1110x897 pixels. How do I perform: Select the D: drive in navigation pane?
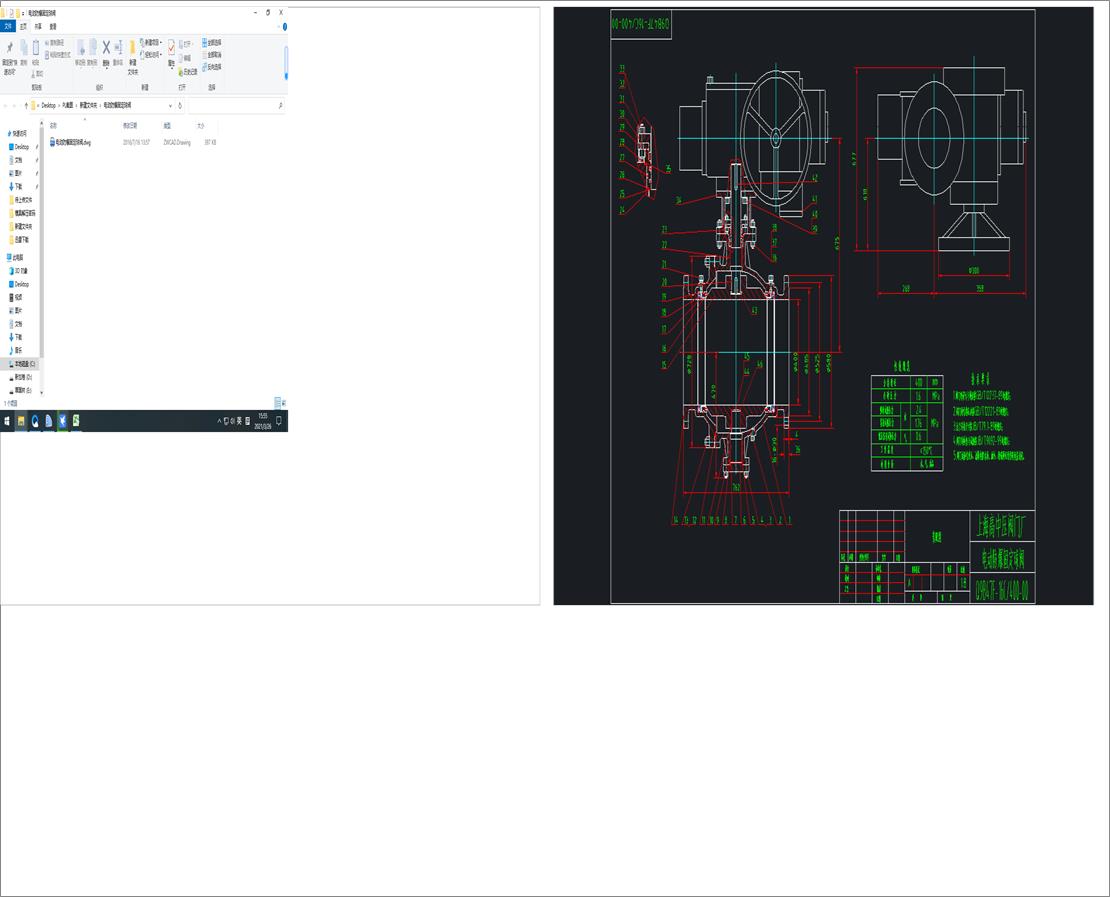click(x=21, y=377)
